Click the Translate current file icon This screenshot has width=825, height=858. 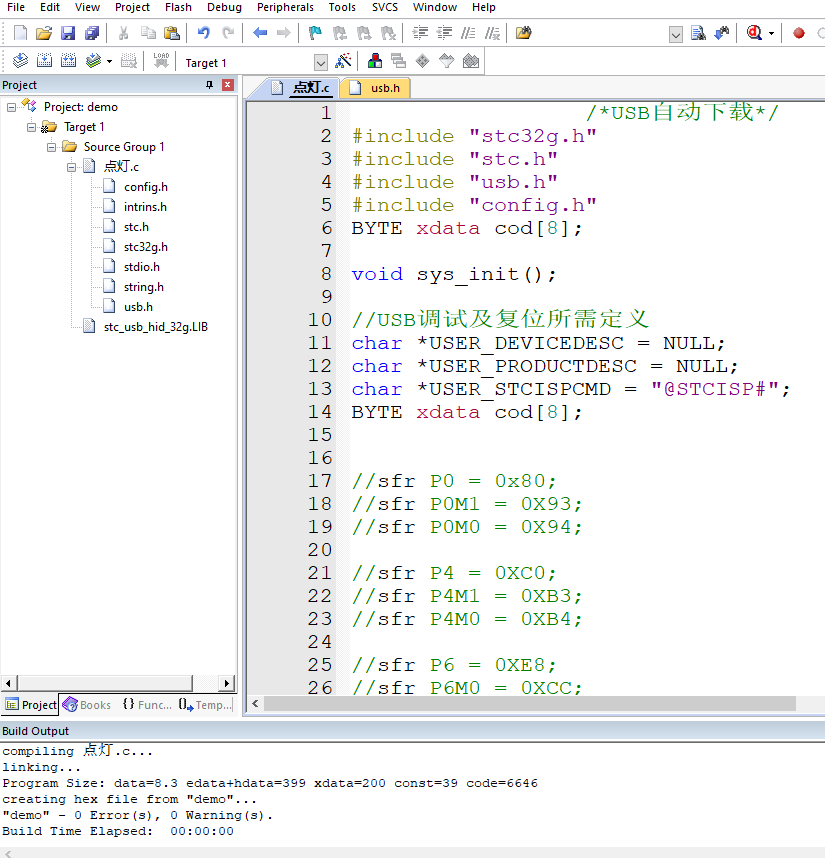(x=20, y=61)
